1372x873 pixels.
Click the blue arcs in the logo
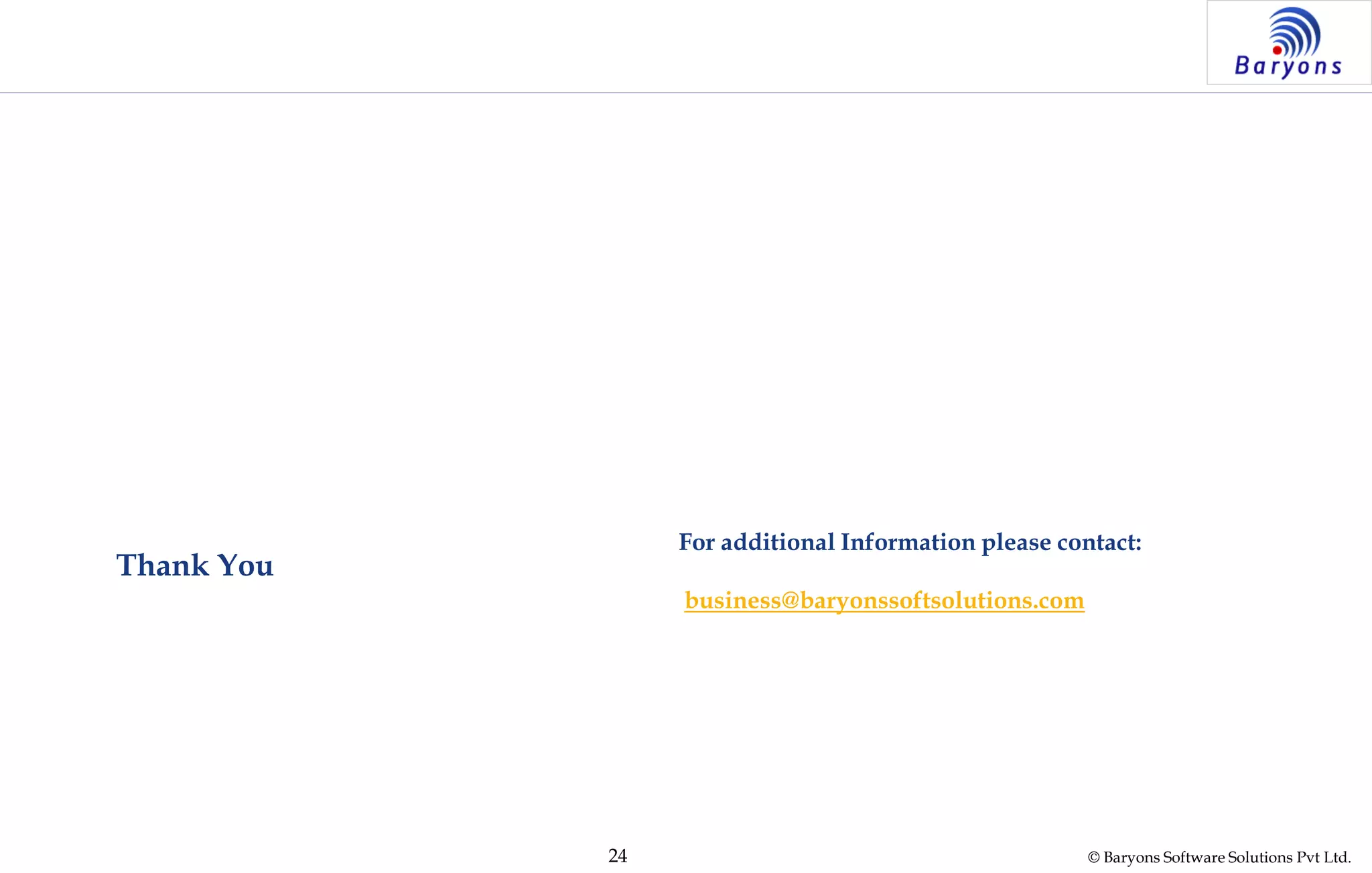point(1295,31)
